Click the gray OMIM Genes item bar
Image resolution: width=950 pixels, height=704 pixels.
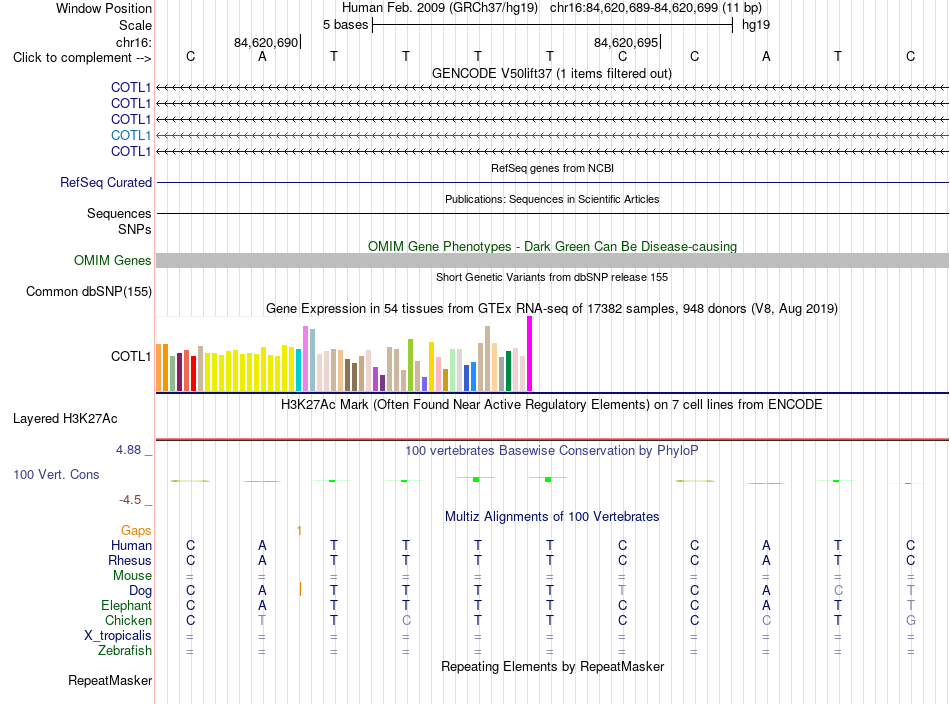coord(552,261)
